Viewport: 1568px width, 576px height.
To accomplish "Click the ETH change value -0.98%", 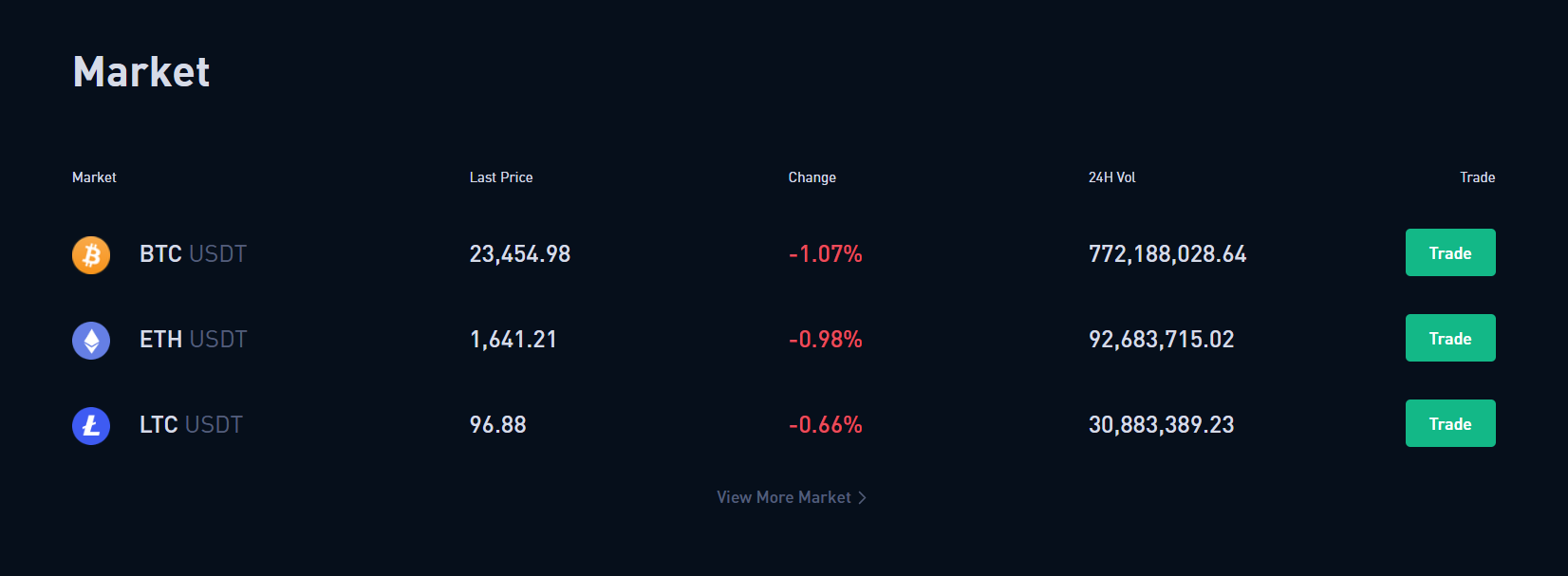I will click(x=826, y=339).
